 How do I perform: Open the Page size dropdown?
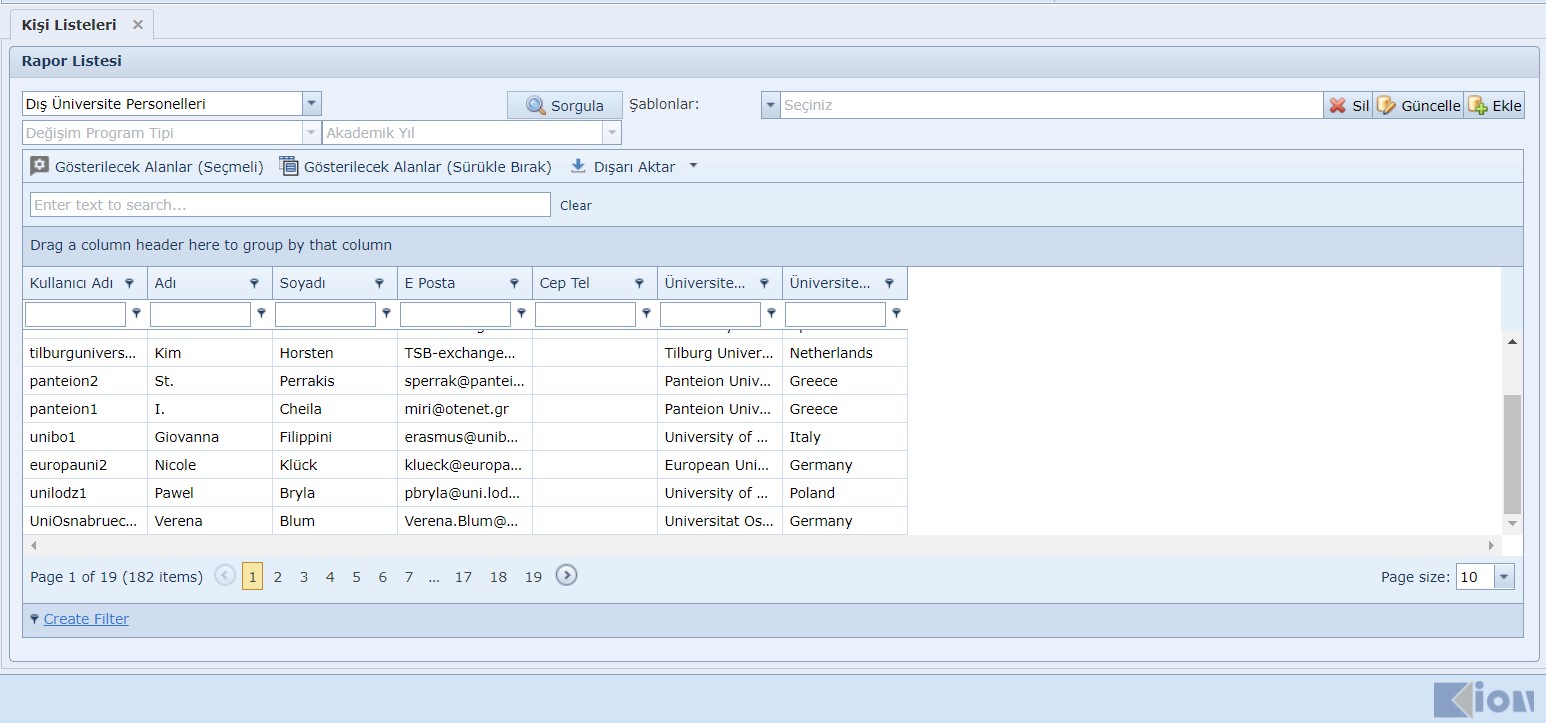[1504, 577]
